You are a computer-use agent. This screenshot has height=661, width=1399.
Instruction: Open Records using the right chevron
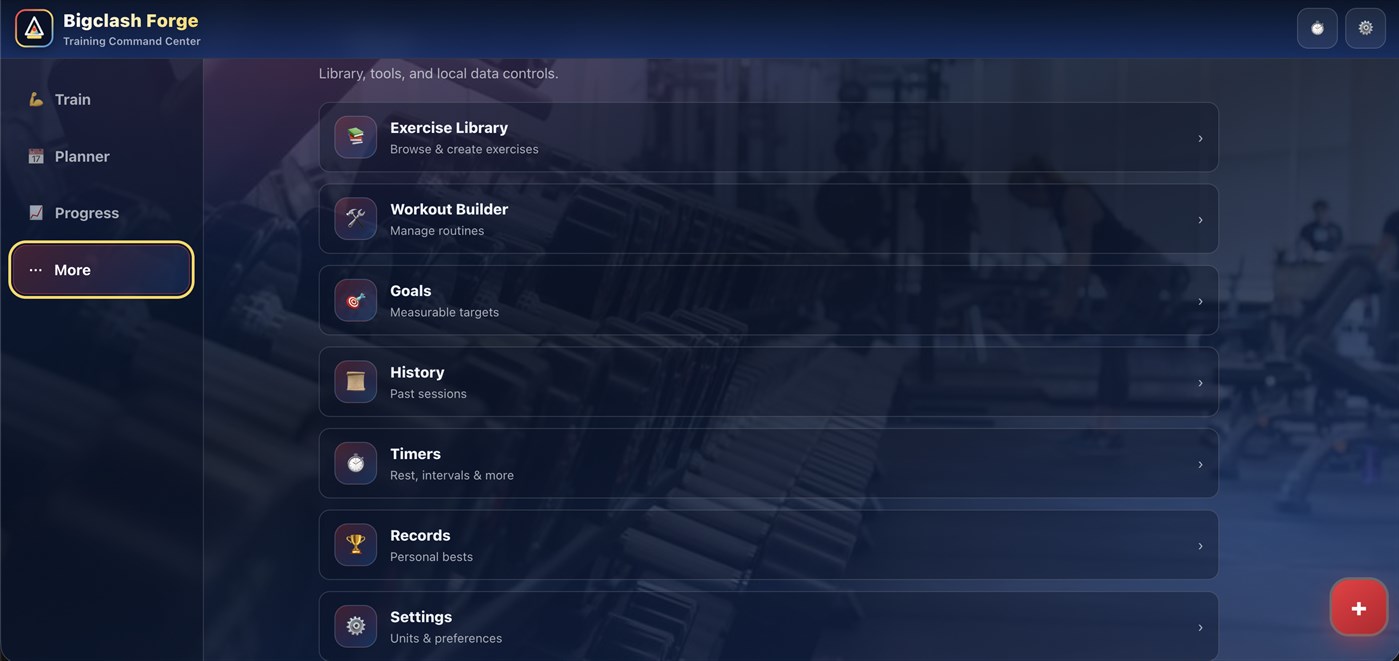[x=1200, y=546]
